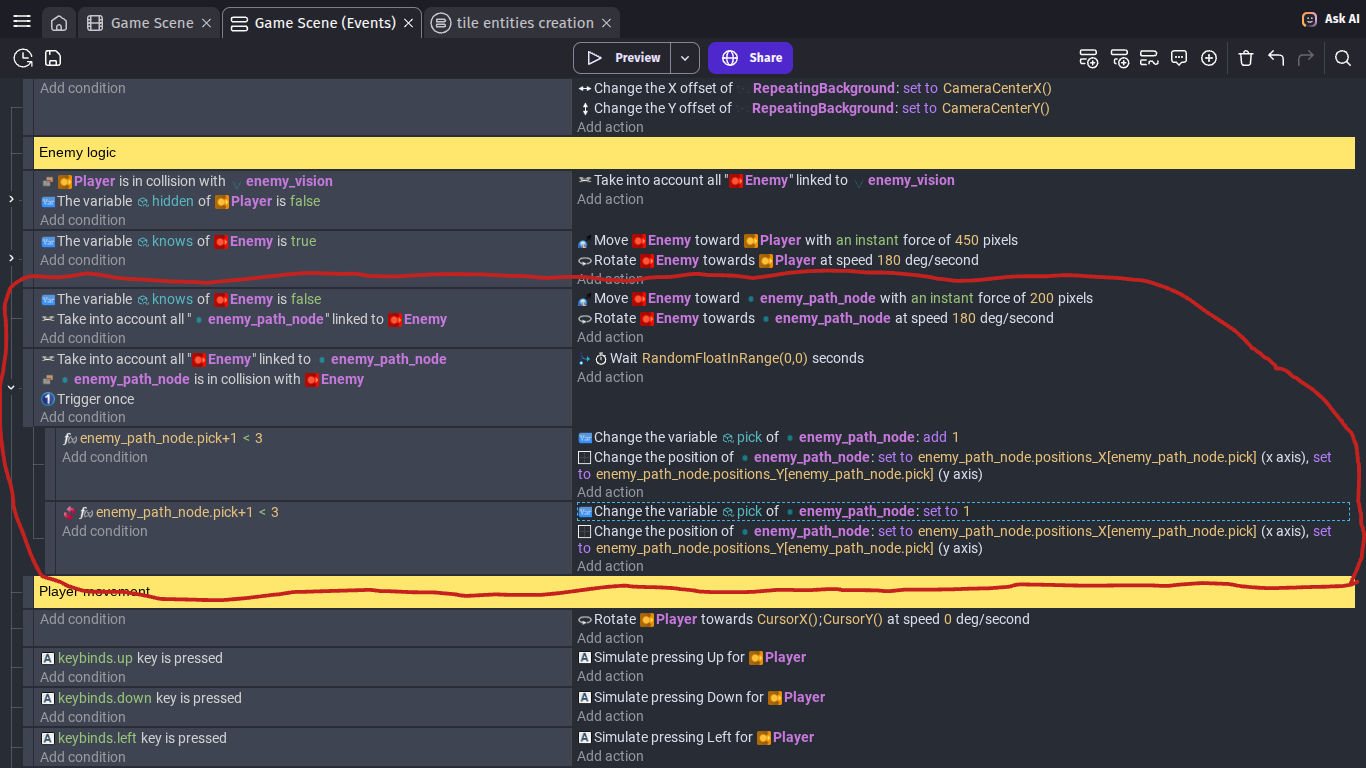Add a new event from the toolbar
The image size is (1366, 768).
click(1088, 58)
